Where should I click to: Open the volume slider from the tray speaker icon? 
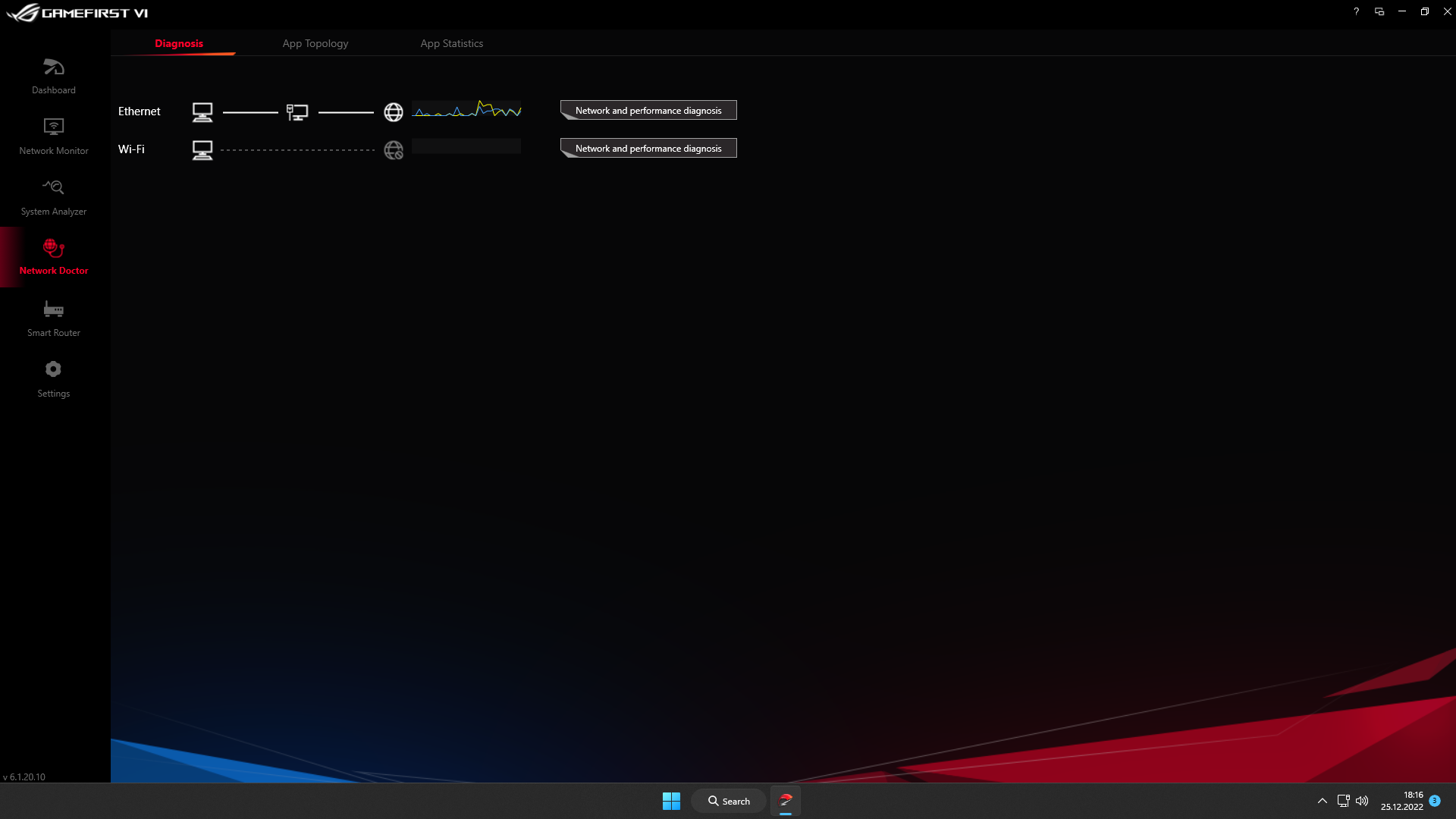click(1363, 801)
